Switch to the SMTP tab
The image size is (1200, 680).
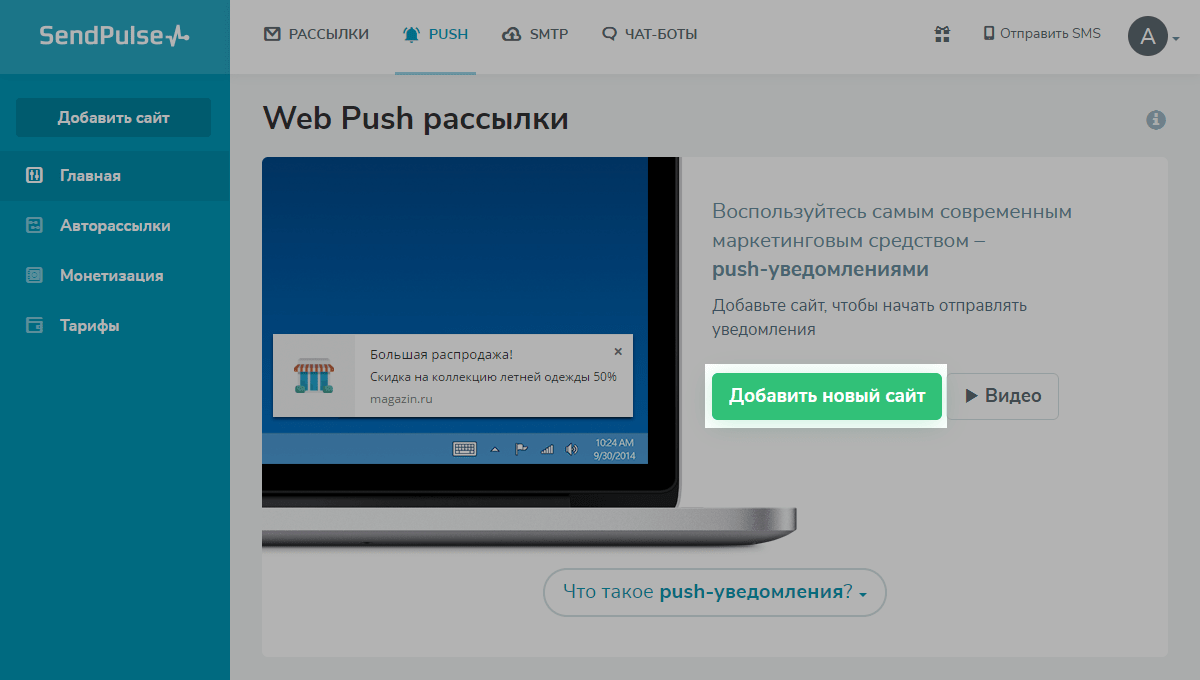point(535,34)
